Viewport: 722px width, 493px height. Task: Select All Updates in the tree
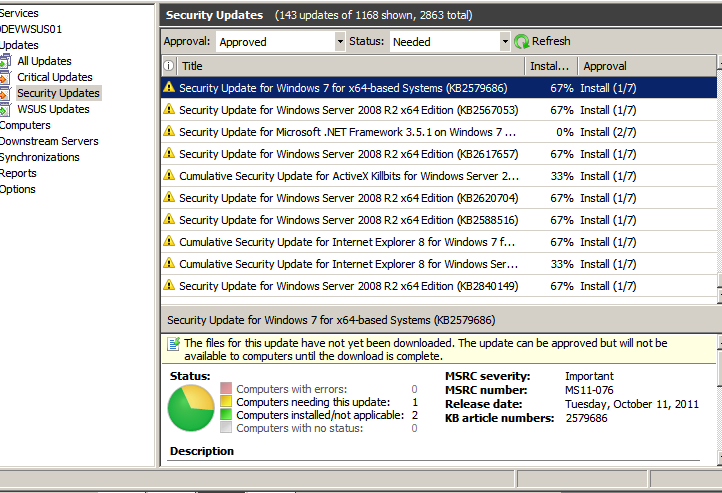[x=44, y=61]
